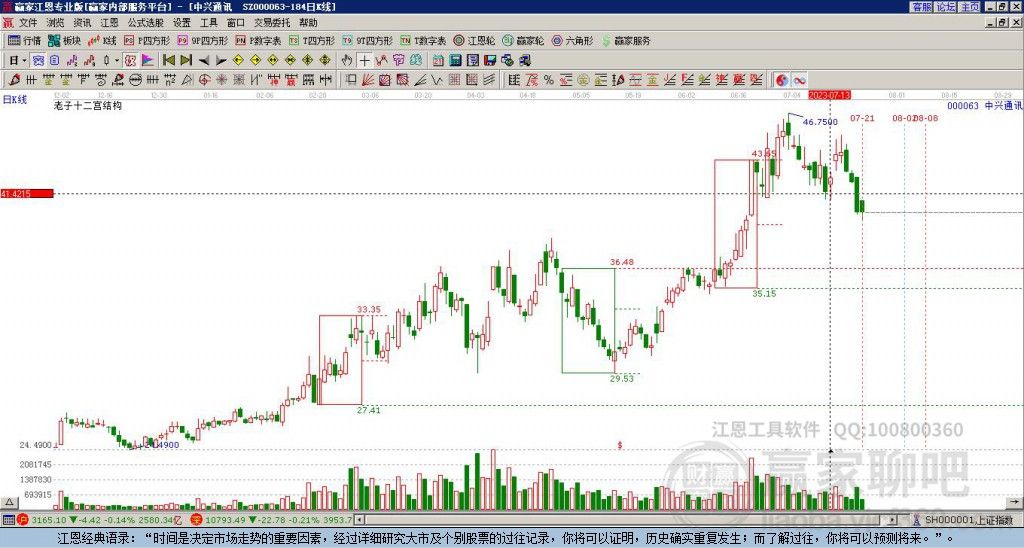This screenshot has width=1024, height=548.
Task: Click the 客服 customer service button
Action: point(921,6)
